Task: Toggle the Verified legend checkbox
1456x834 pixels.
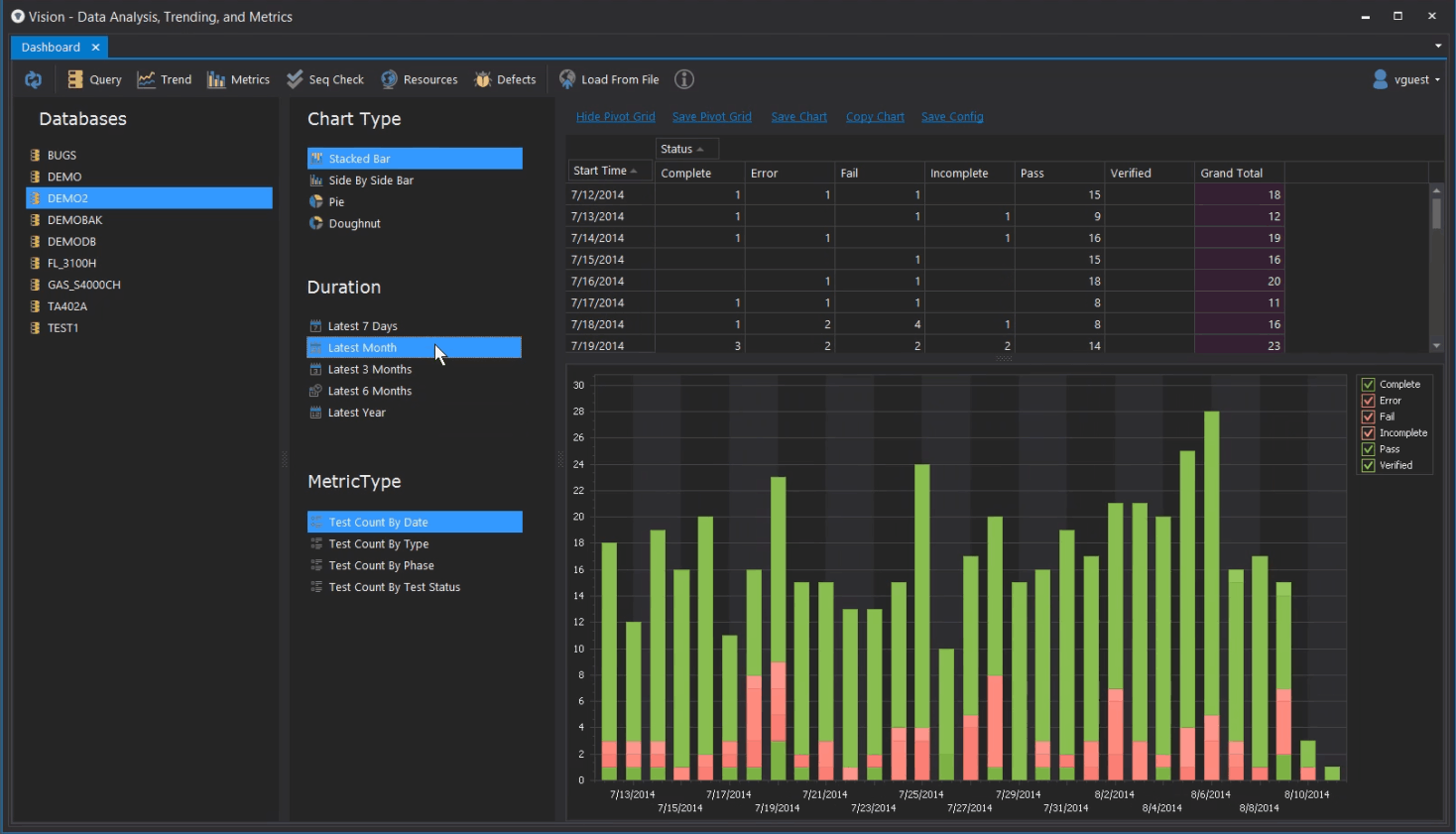Action: [x=1368, y=465]
